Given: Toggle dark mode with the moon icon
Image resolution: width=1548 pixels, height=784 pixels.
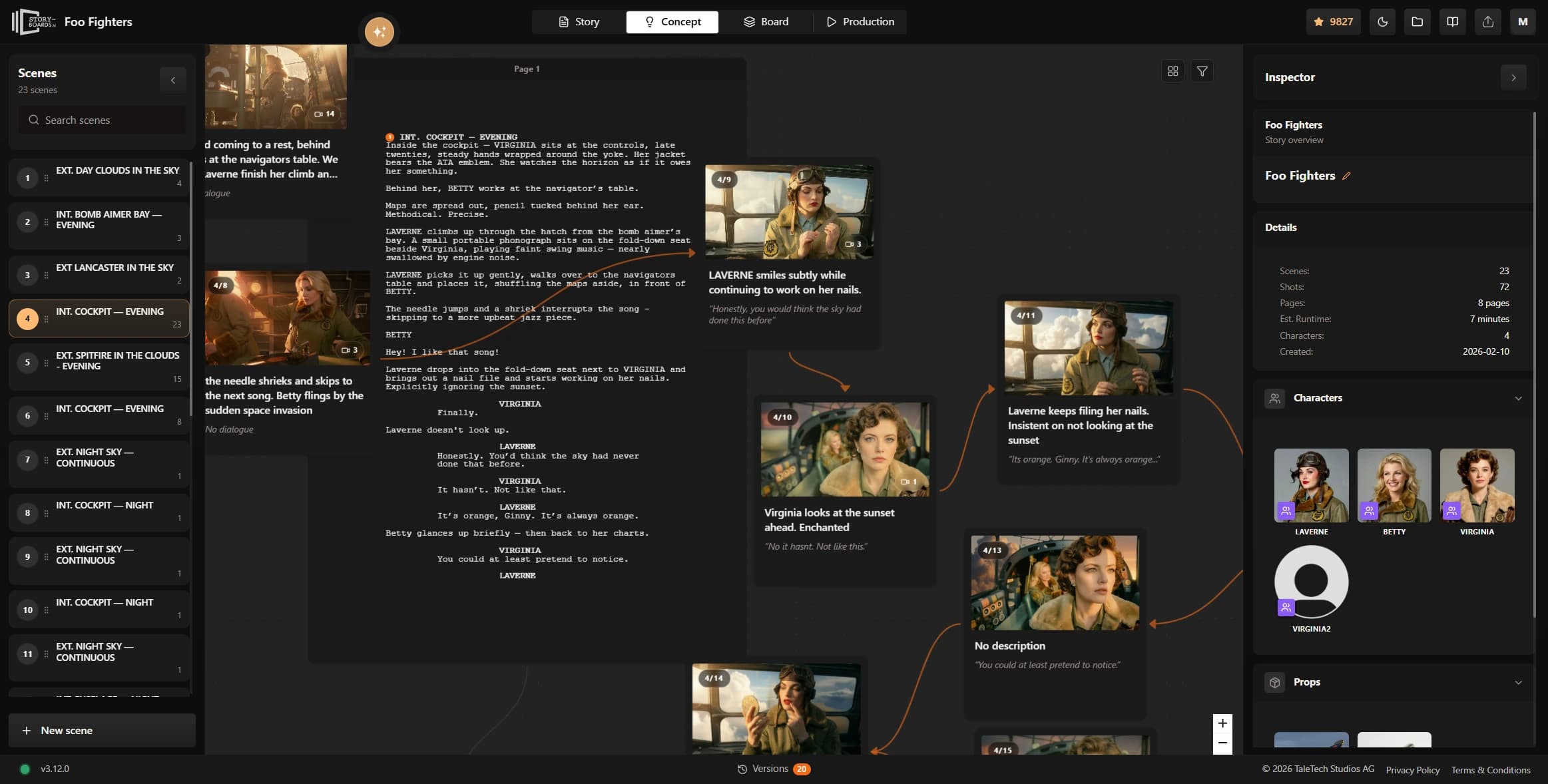Looking at the screenshot, I should click(1382, 21).
